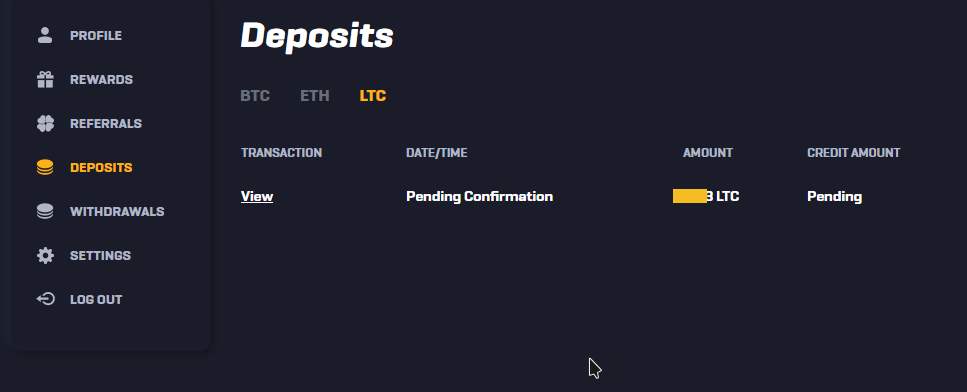This screenshot has height=392, width=967.
Task: Click the Settings gear icon
Action: (45, 255)
